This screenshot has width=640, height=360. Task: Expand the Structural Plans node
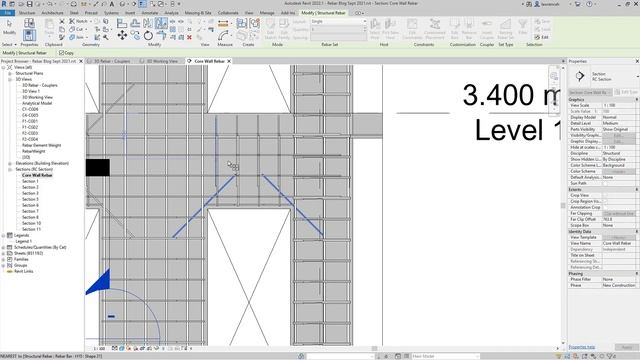click(10, 73)
